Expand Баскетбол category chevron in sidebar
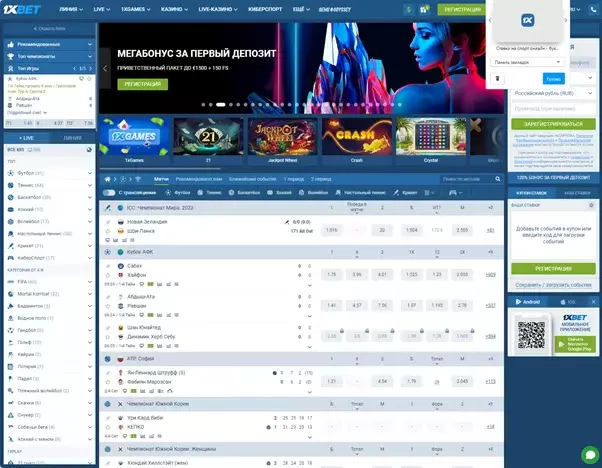The image size is (602, 468). (x=89, y=197)
